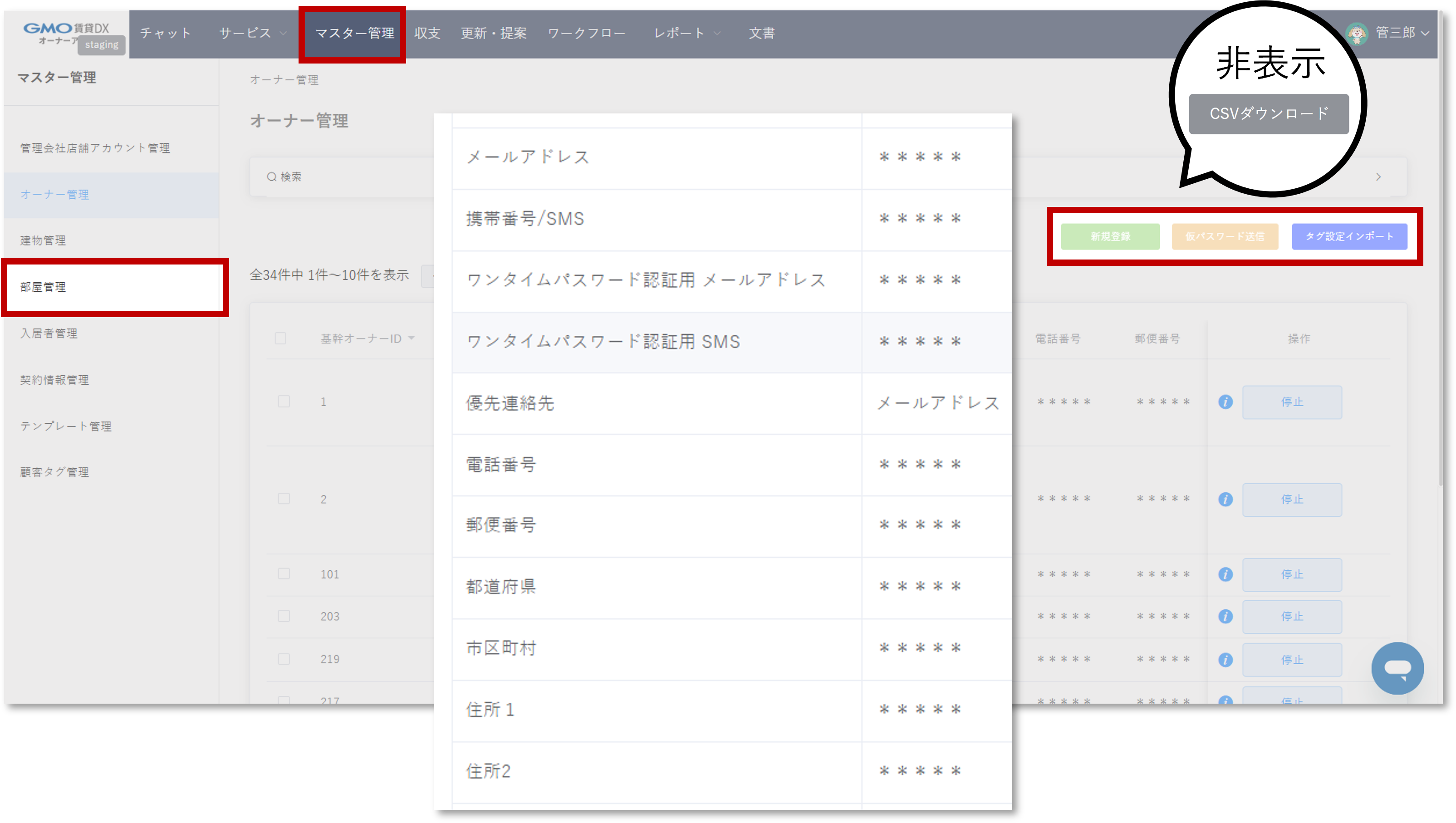Open the レポート dropdown menu
Viewport: 1456px width, 823px height.
pos(687,34)
